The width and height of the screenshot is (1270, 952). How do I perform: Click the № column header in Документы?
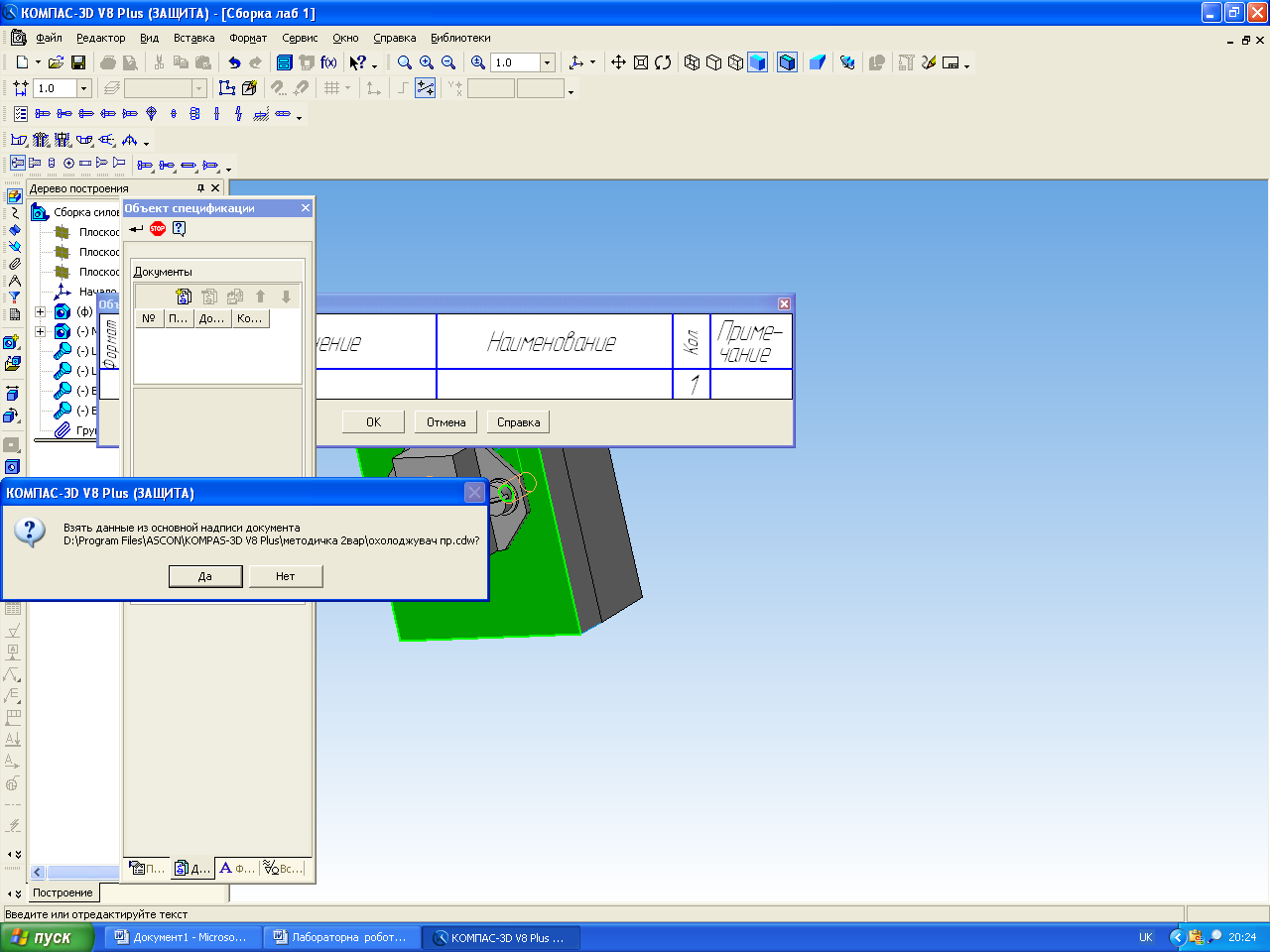[x=149, y=318]
